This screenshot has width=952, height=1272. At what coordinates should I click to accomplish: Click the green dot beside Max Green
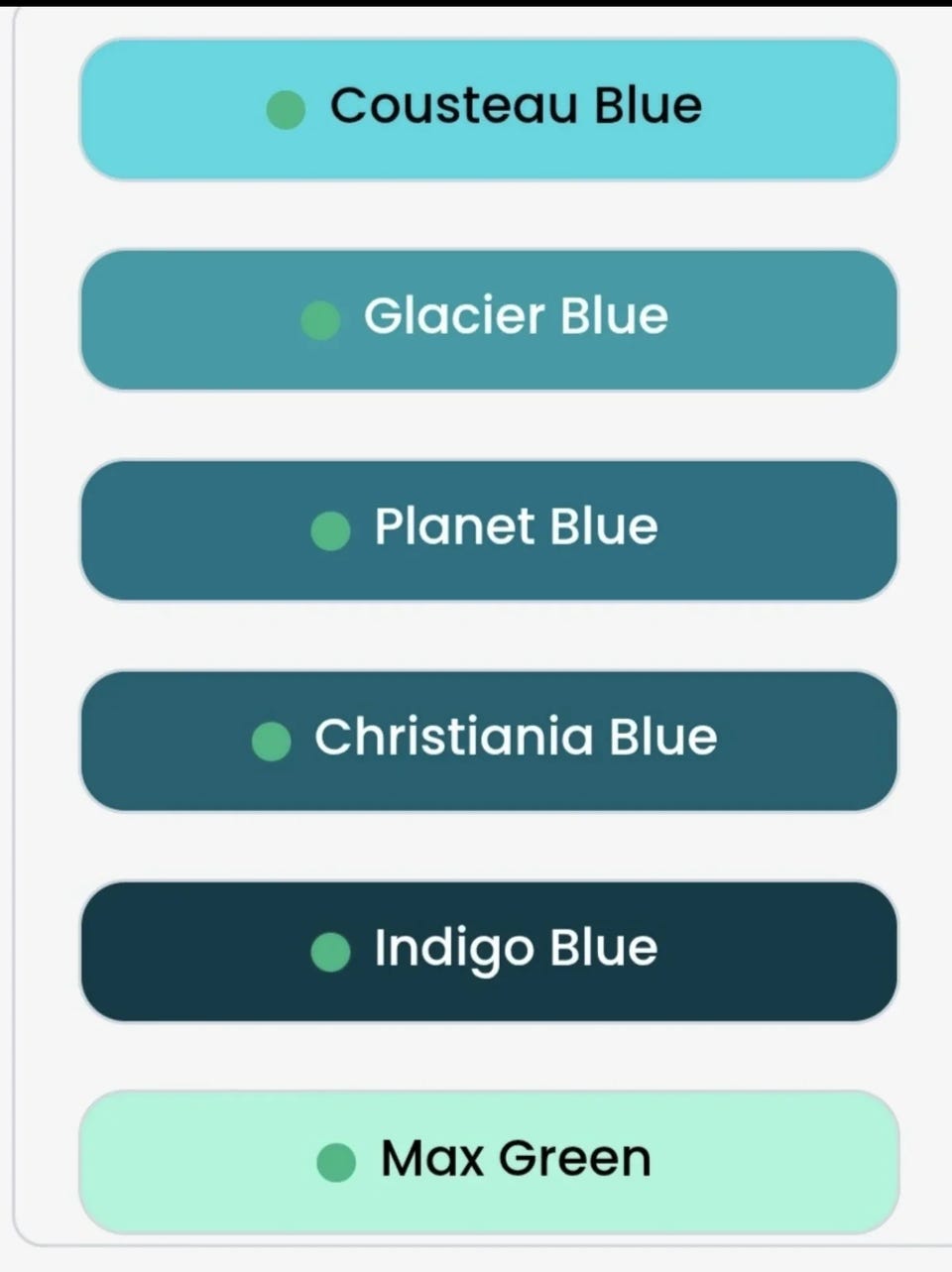point(336,1162)
